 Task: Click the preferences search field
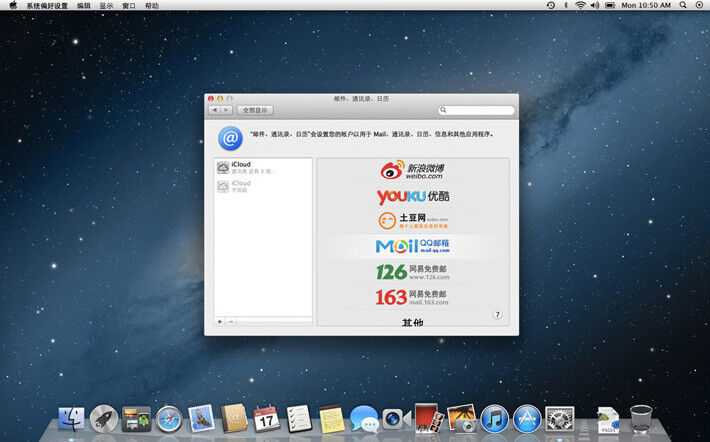478,110
